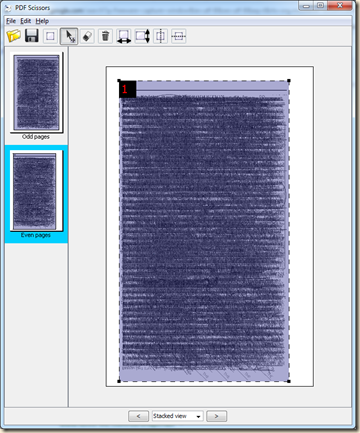Select the draw crop rectangle tool
The image size is (360, 433).
click(x=50, y=36)
